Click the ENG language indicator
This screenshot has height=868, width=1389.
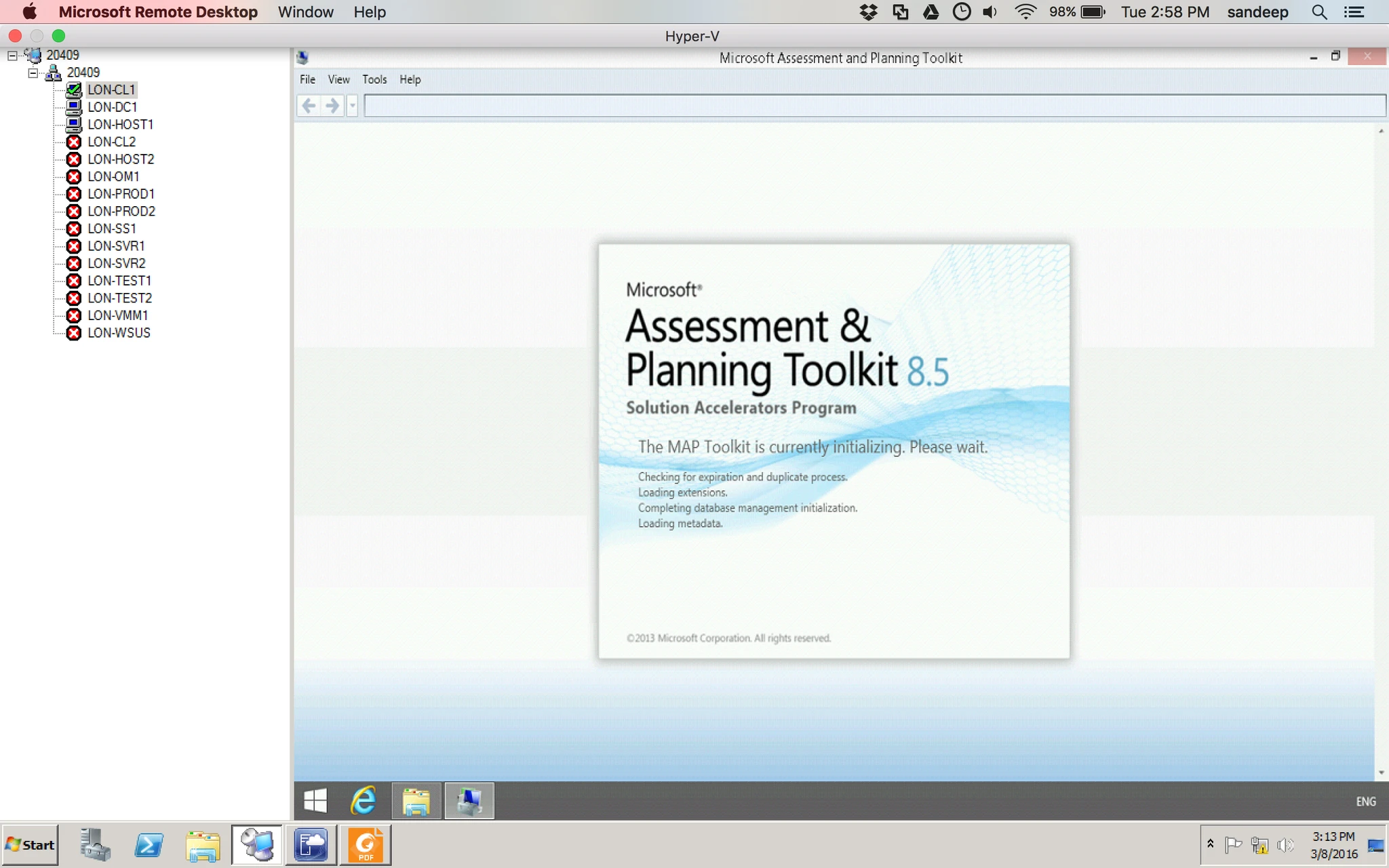point(1366,802)
